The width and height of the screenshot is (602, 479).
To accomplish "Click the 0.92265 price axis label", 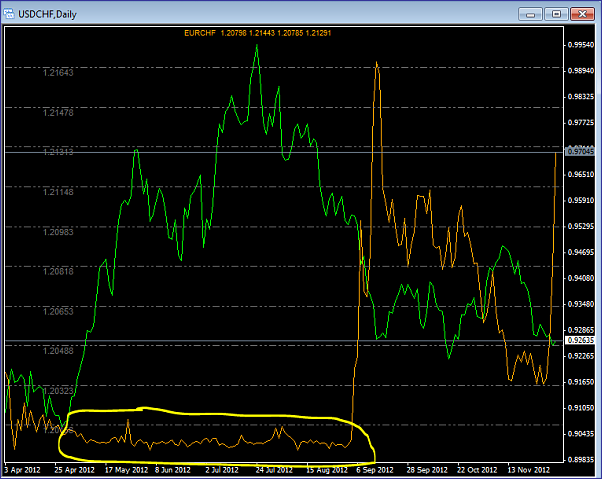I will [580, 356].
